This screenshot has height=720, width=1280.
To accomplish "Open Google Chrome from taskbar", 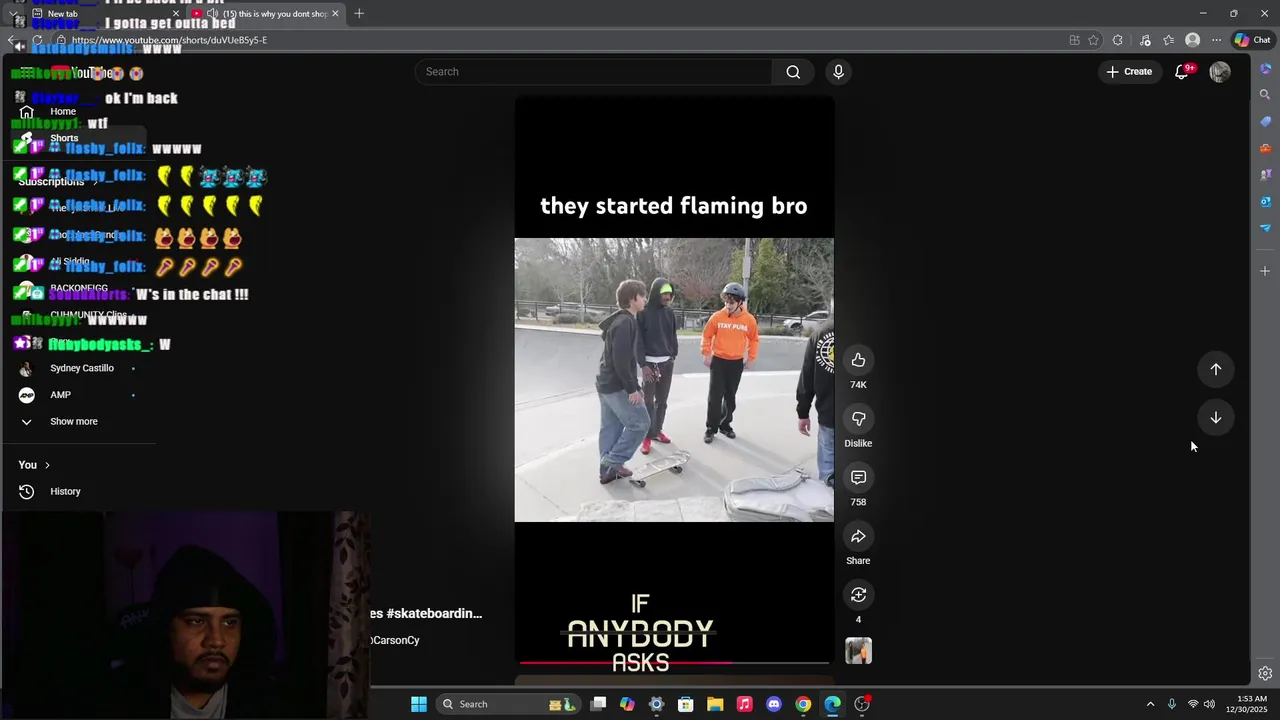I will 803,704.
